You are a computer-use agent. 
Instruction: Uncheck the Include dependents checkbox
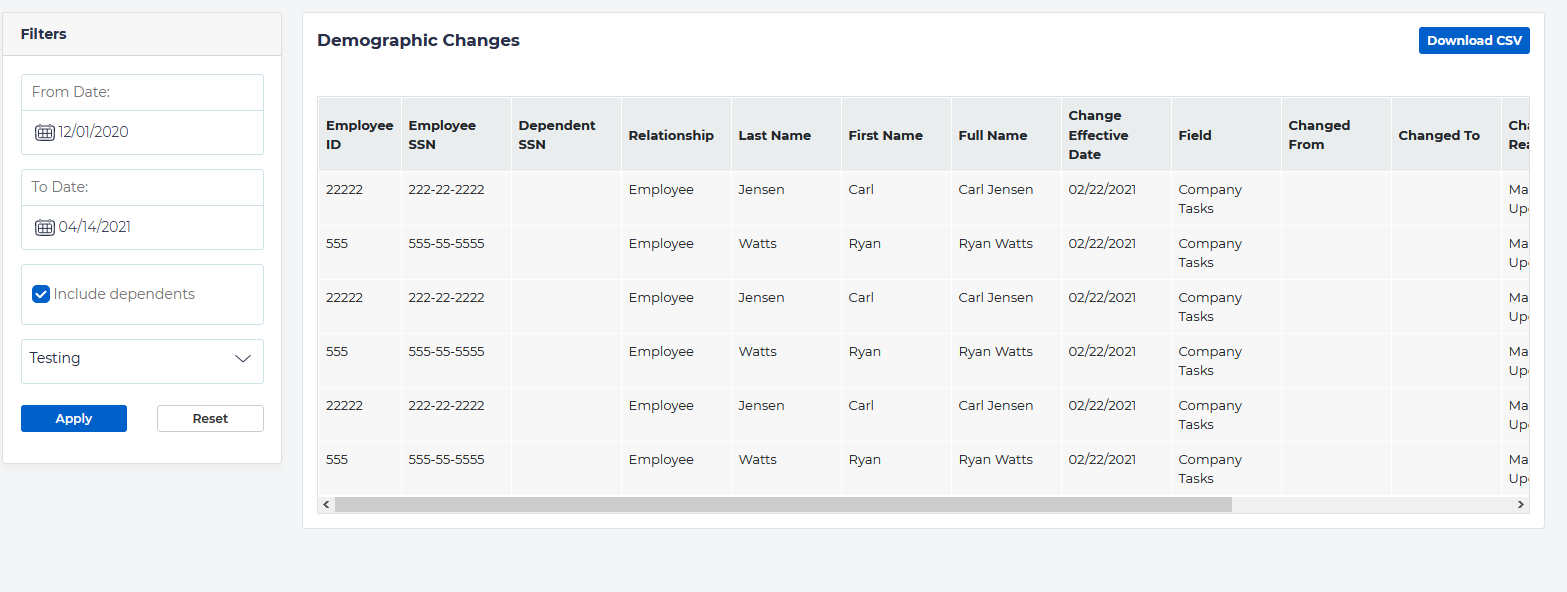coord(41,294)
